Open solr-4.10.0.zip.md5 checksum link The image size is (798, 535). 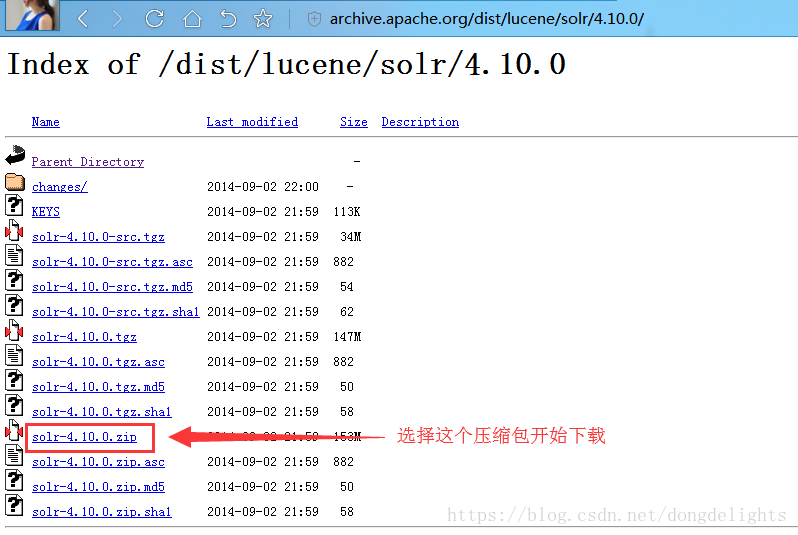pos(98,487)
